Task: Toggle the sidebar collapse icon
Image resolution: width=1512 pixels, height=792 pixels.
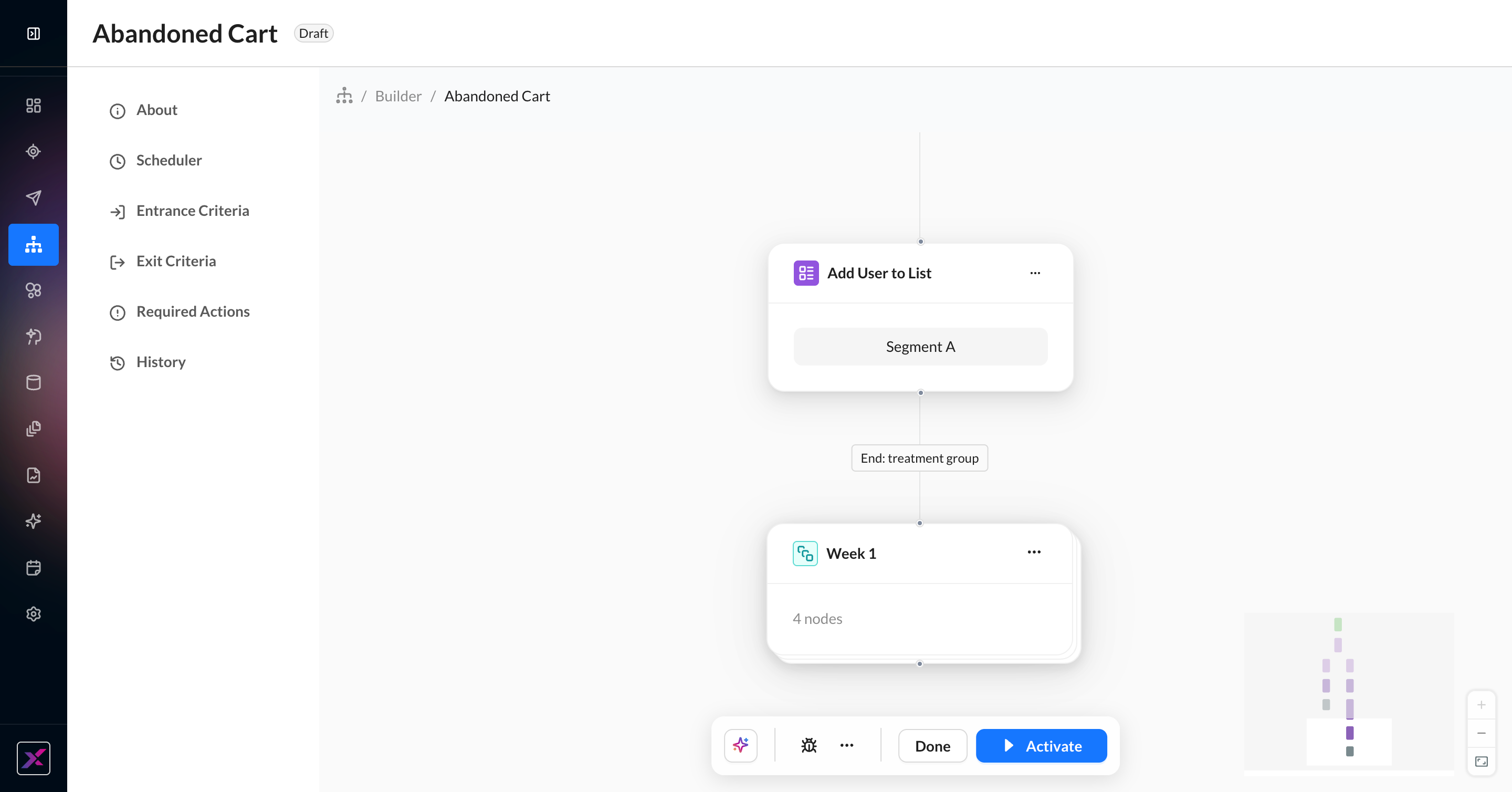Action: click(34, 34)
